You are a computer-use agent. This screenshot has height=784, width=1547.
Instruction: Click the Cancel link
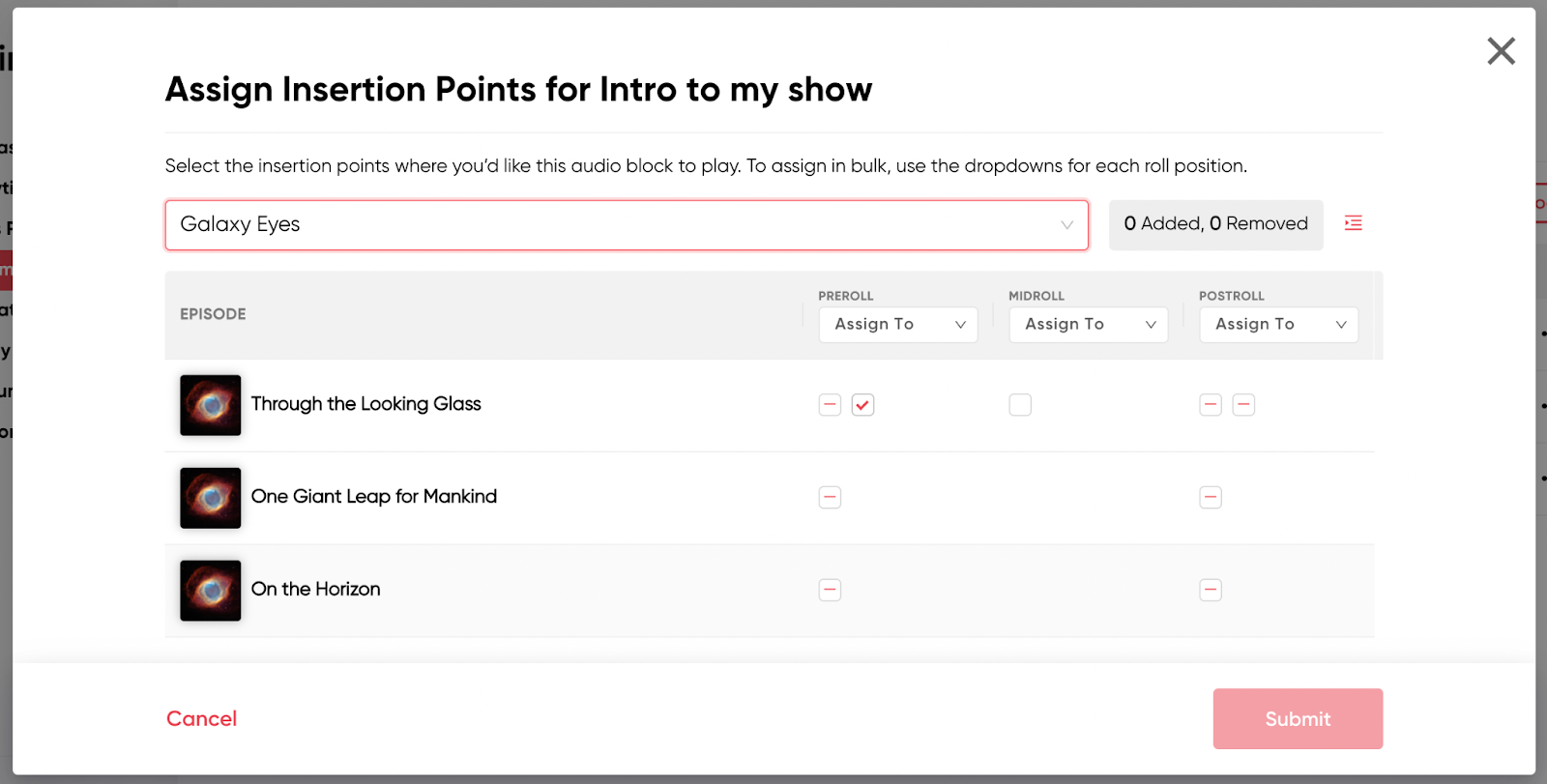tap(201, 718)
